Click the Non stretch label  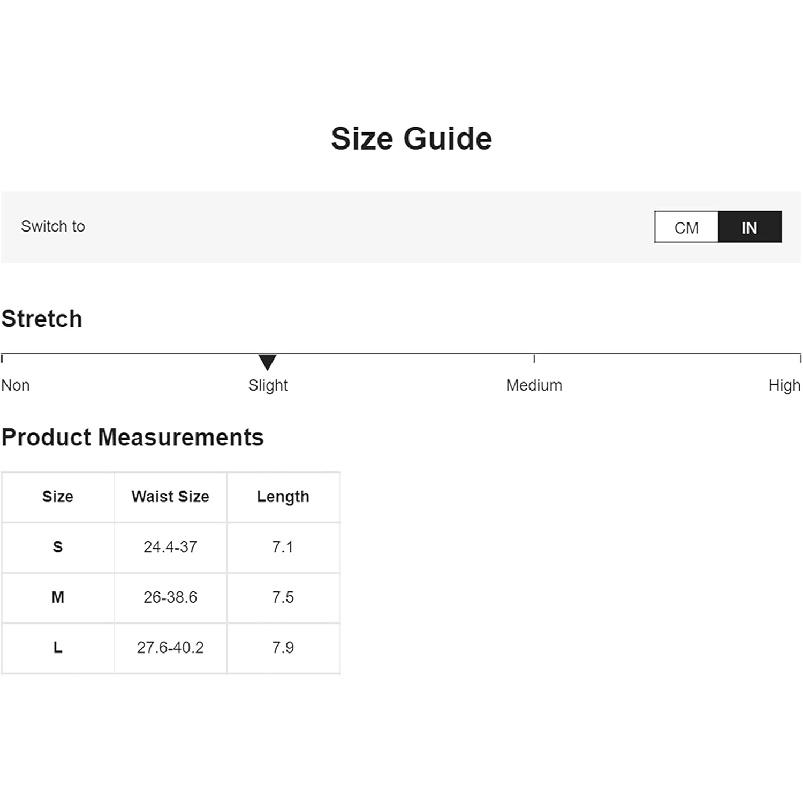click(x=16, y=385)
